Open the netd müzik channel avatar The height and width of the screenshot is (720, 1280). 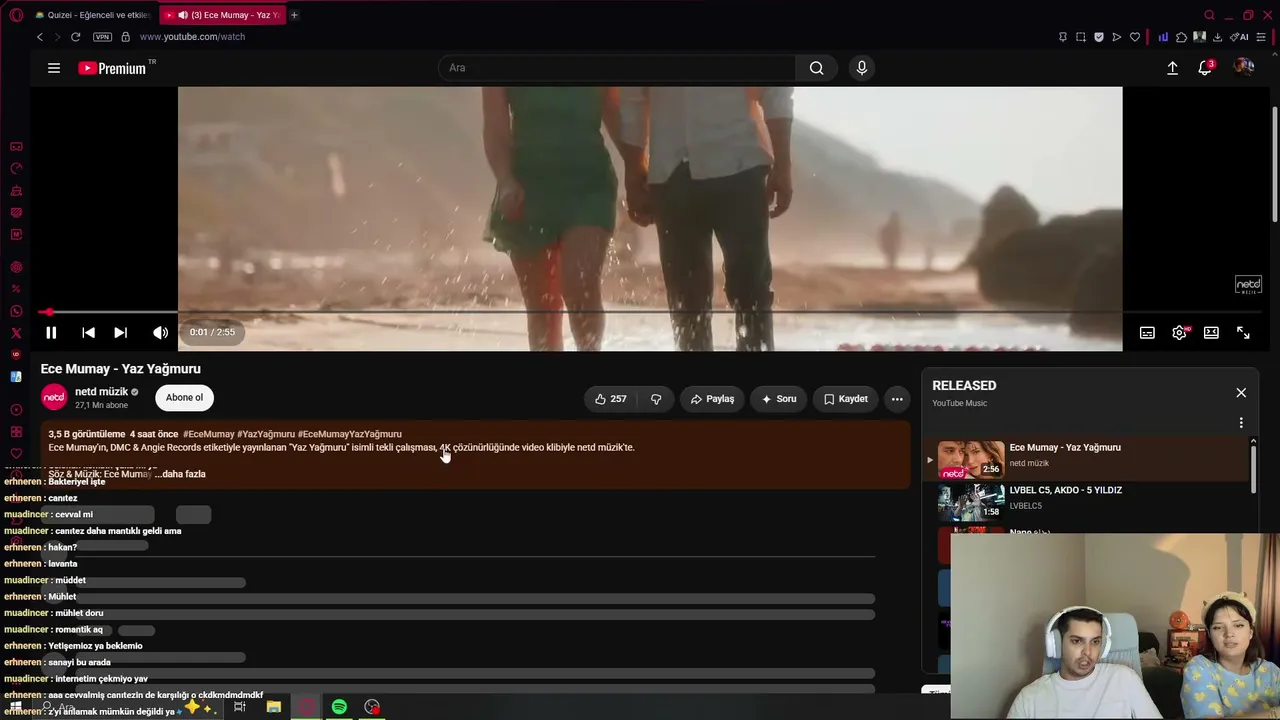click(x=54, y=398)
